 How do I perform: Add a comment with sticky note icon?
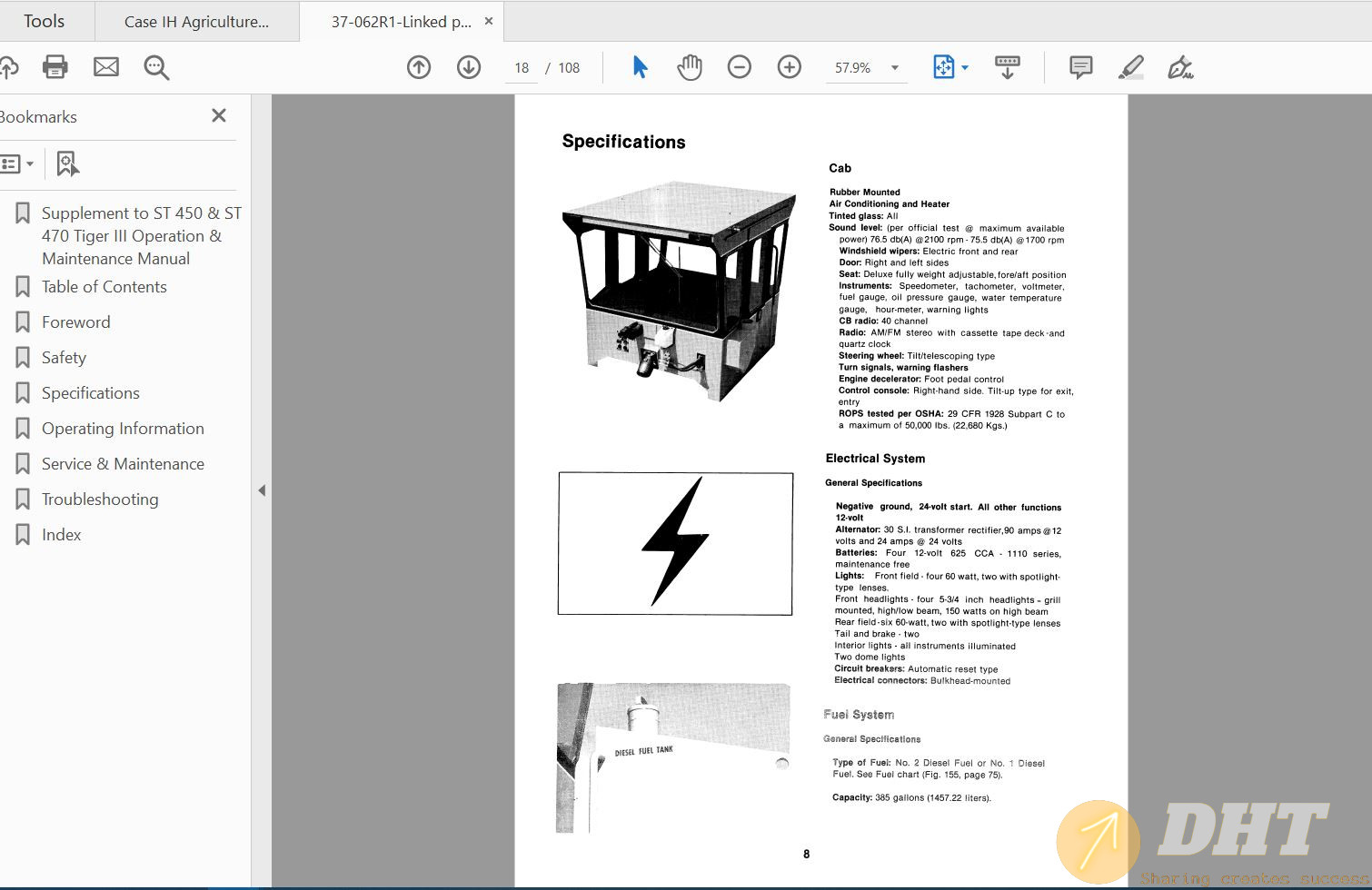(1081, 67)
